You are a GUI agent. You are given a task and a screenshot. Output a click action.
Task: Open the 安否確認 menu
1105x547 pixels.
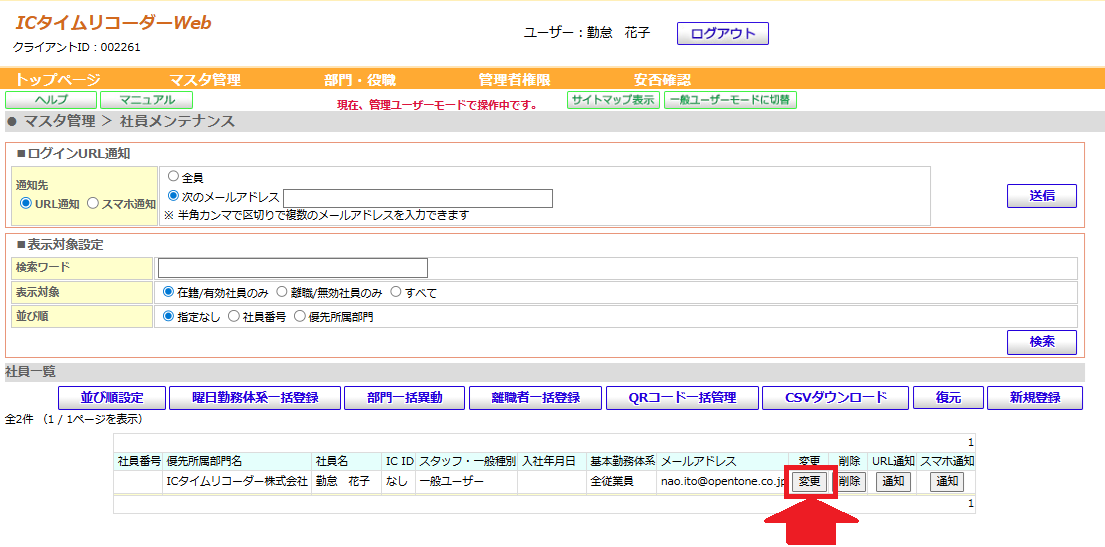click(662, 80)
